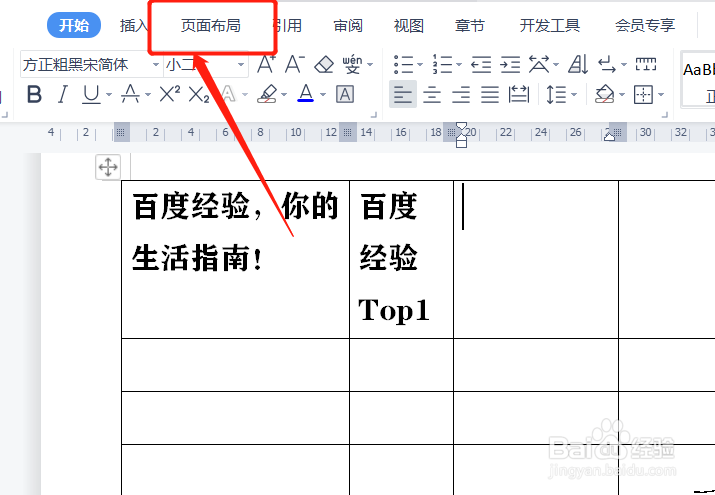The height and width of the screenshot is (495, 715).
Task: Click the sort A-Z icon
Action: 578,64
